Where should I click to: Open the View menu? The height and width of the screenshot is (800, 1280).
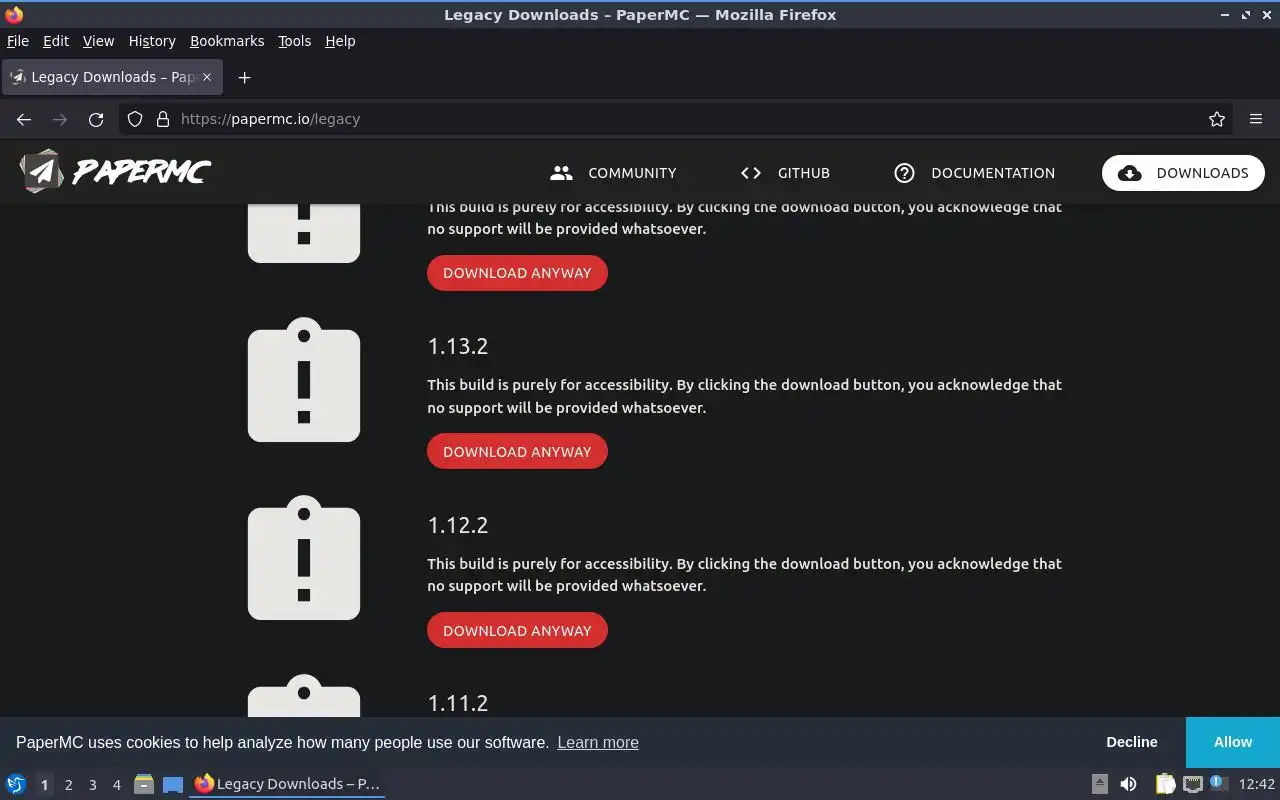coord(98,41)
